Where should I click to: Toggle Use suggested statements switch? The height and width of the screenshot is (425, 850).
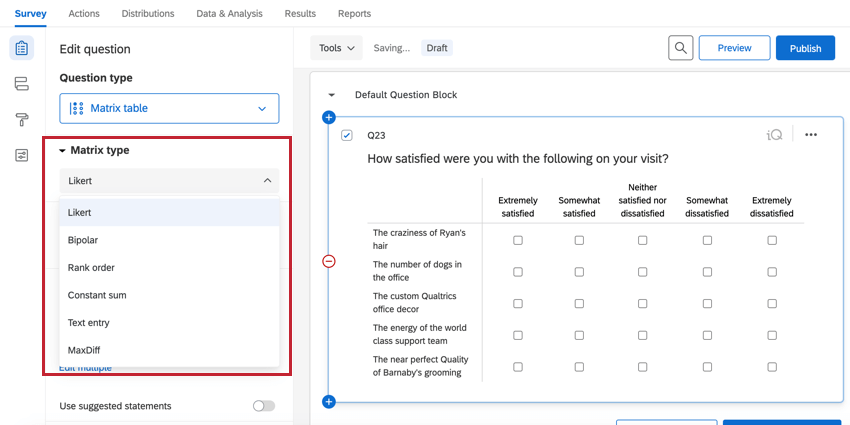(x=263, y=406)
